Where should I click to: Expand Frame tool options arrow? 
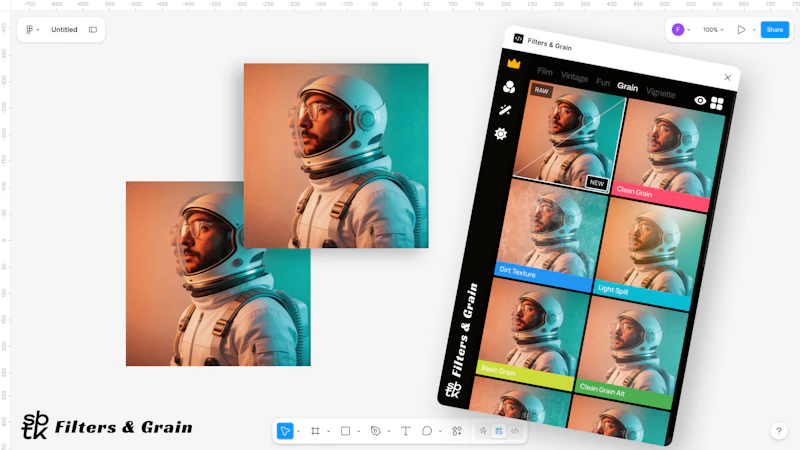click(329, 432)
